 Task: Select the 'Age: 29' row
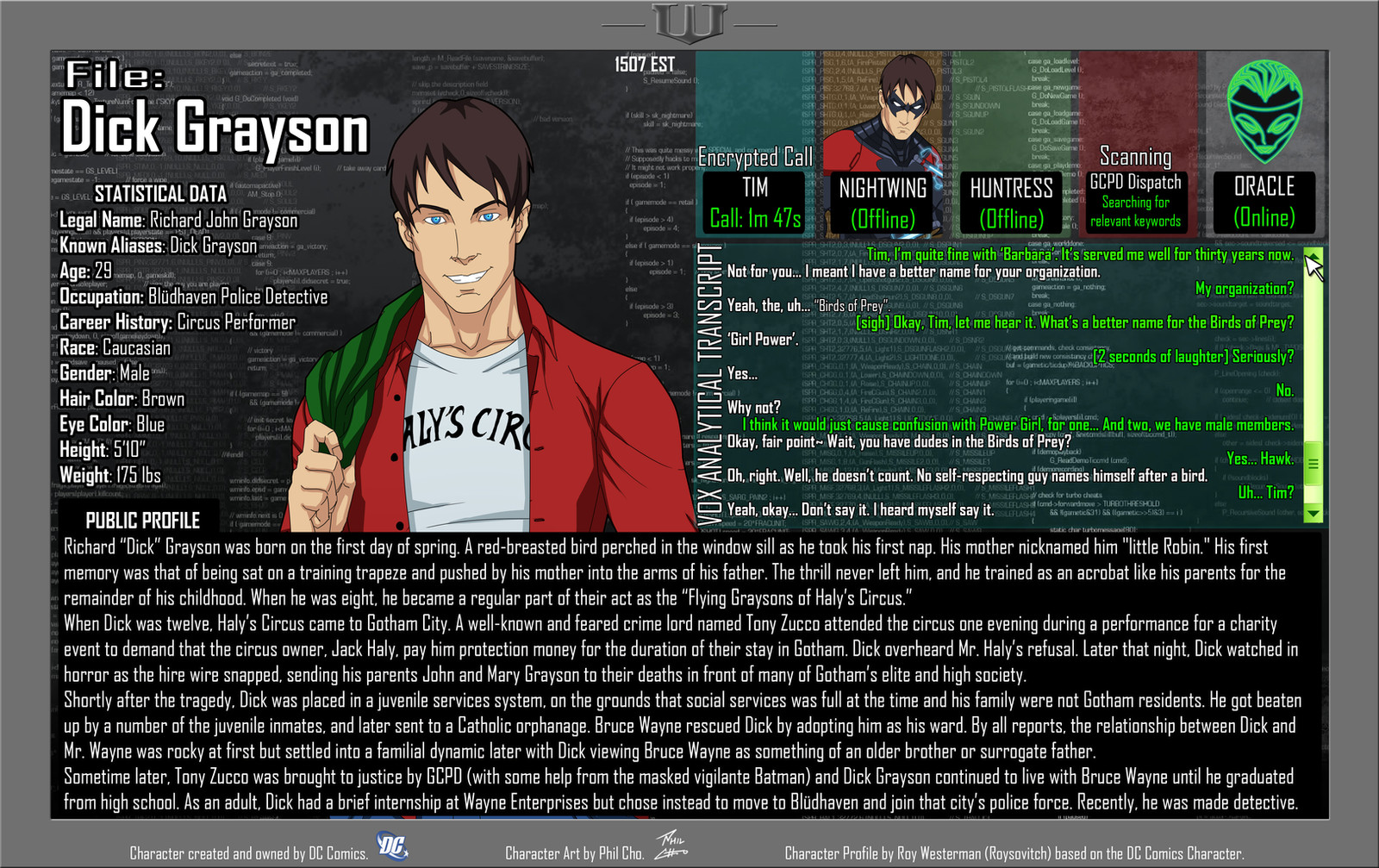click(85, 271)
